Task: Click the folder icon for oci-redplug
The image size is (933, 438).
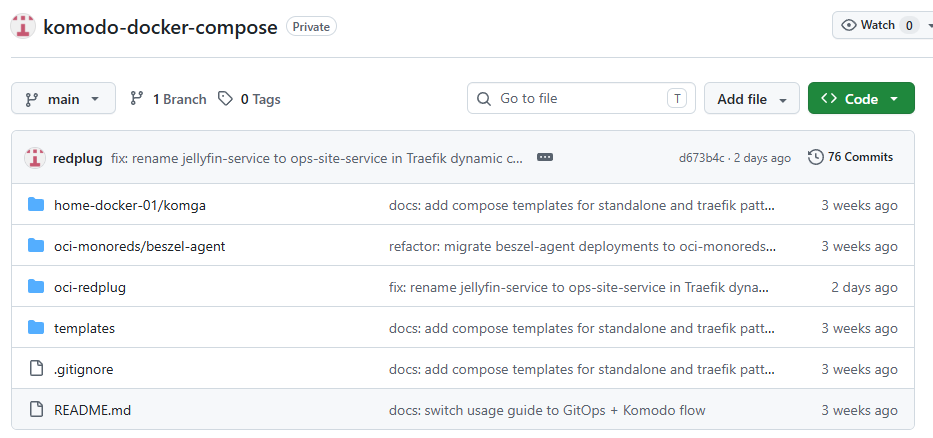Action: tap(36, 287)
